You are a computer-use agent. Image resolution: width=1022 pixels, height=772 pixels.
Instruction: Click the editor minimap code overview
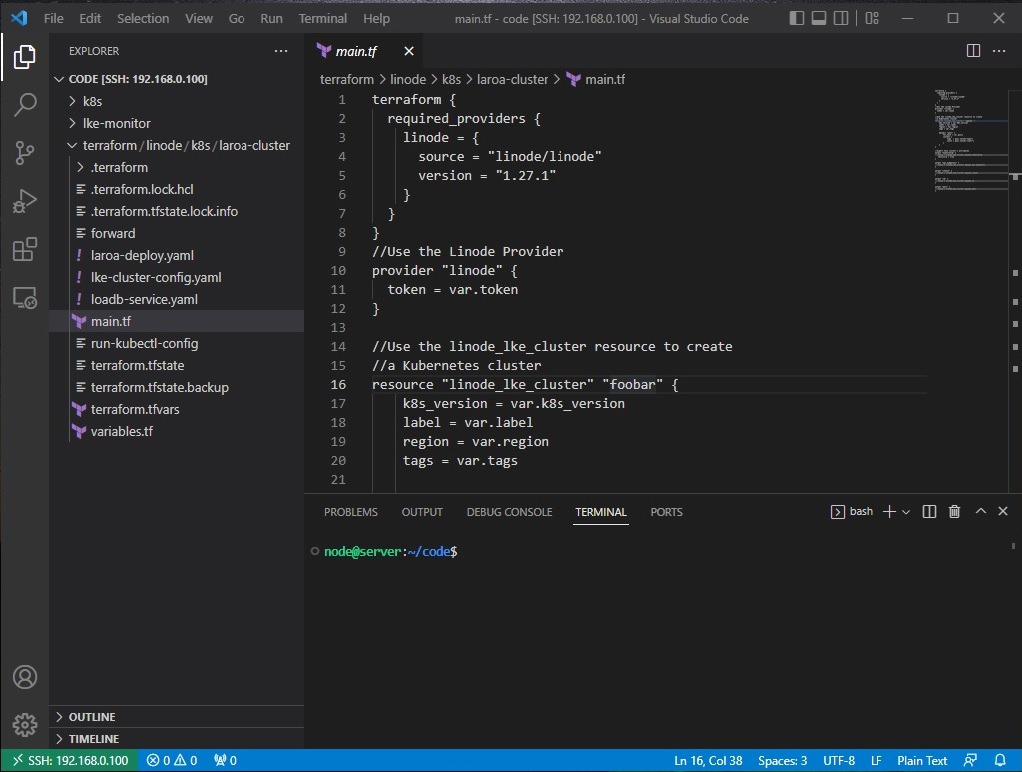[x=971, y=140]
